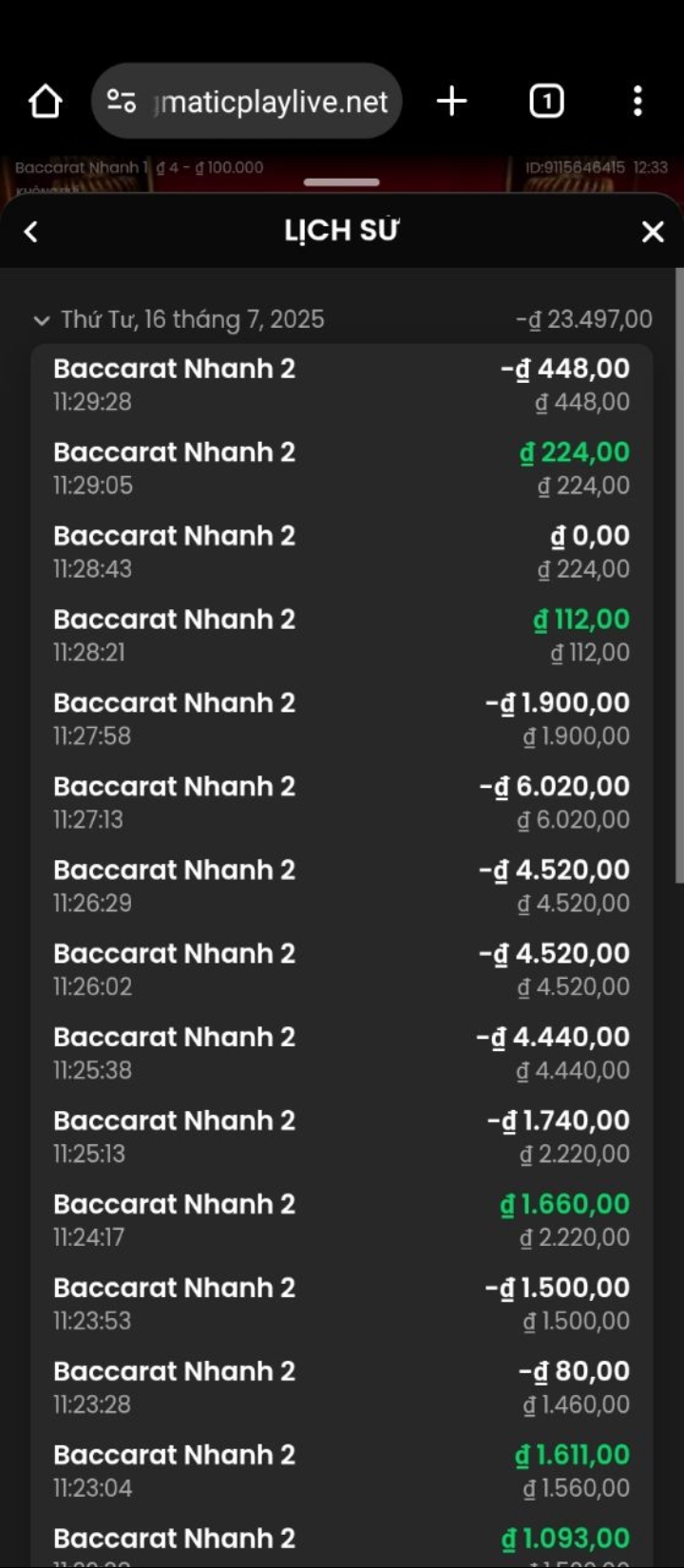Open the 11:25:38 Baccarat Nhanh 2 round

[x=341, y=1053]
